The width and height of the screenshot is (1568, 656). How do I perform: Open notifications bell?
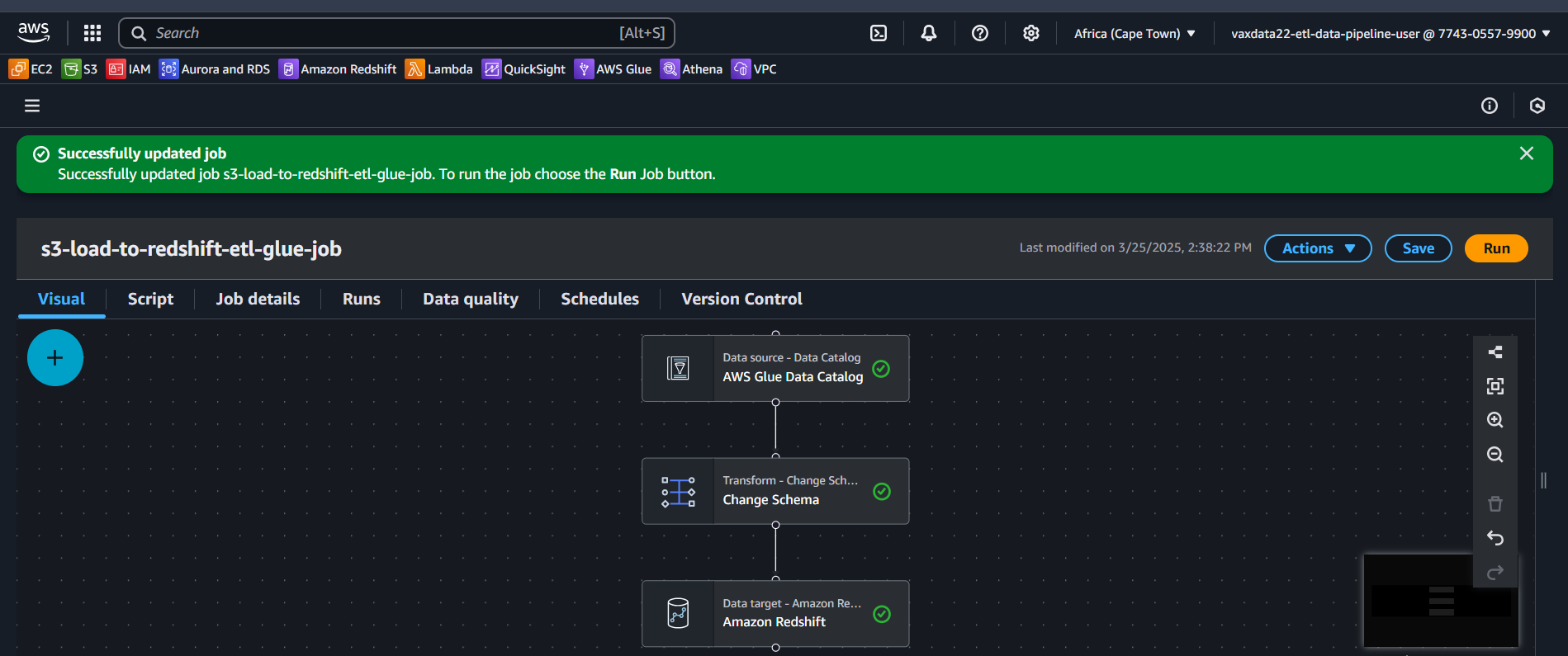[x=929, y=33]
